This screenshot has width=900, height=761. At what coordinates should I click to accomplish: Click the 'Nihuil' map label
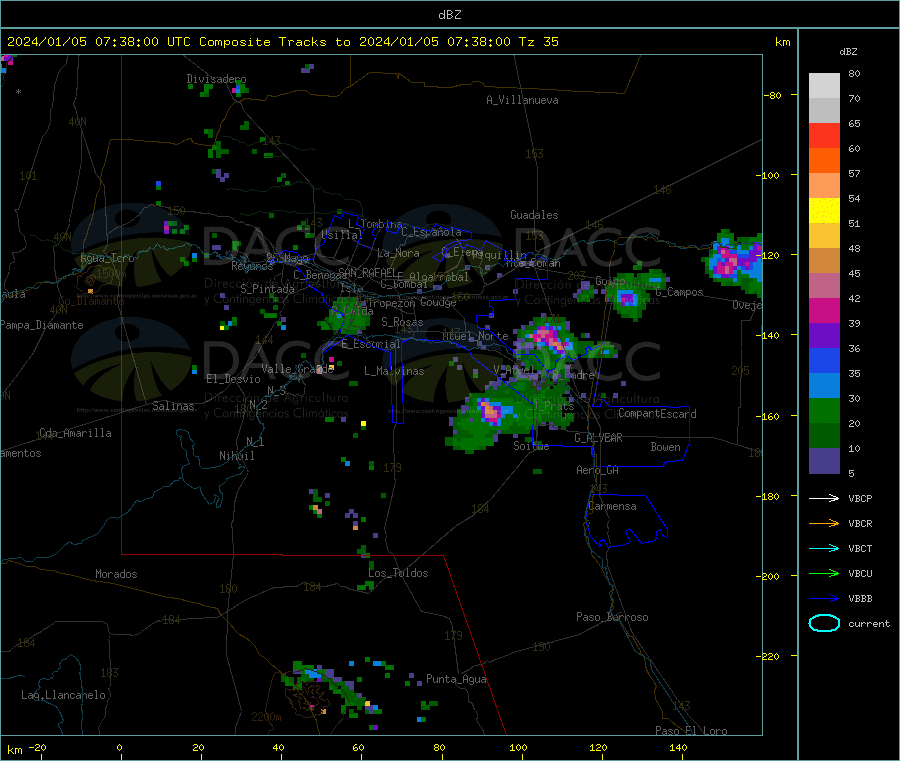pyautogui.click(x=237, y=456)
